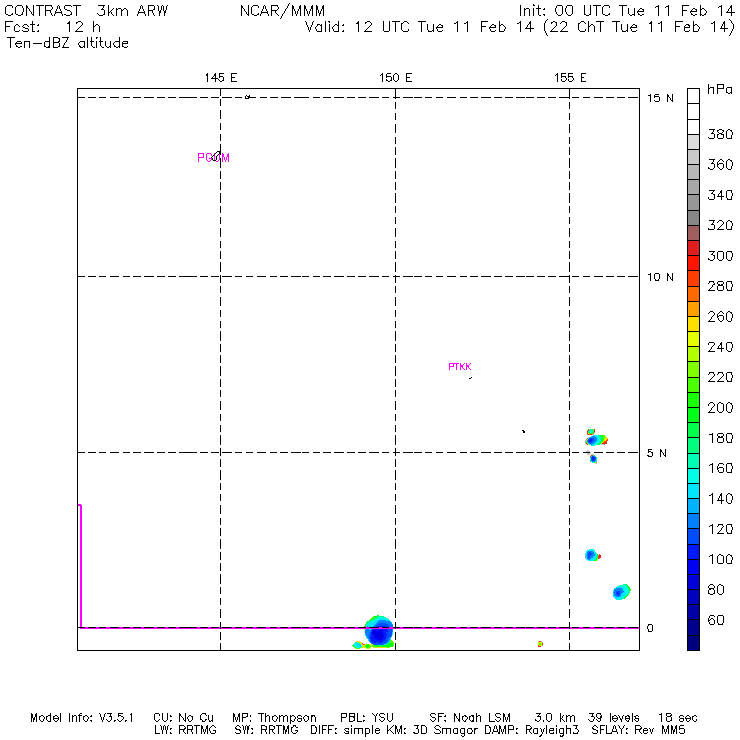
Task: Click the '155 E' longitude label
Action: 570,78
